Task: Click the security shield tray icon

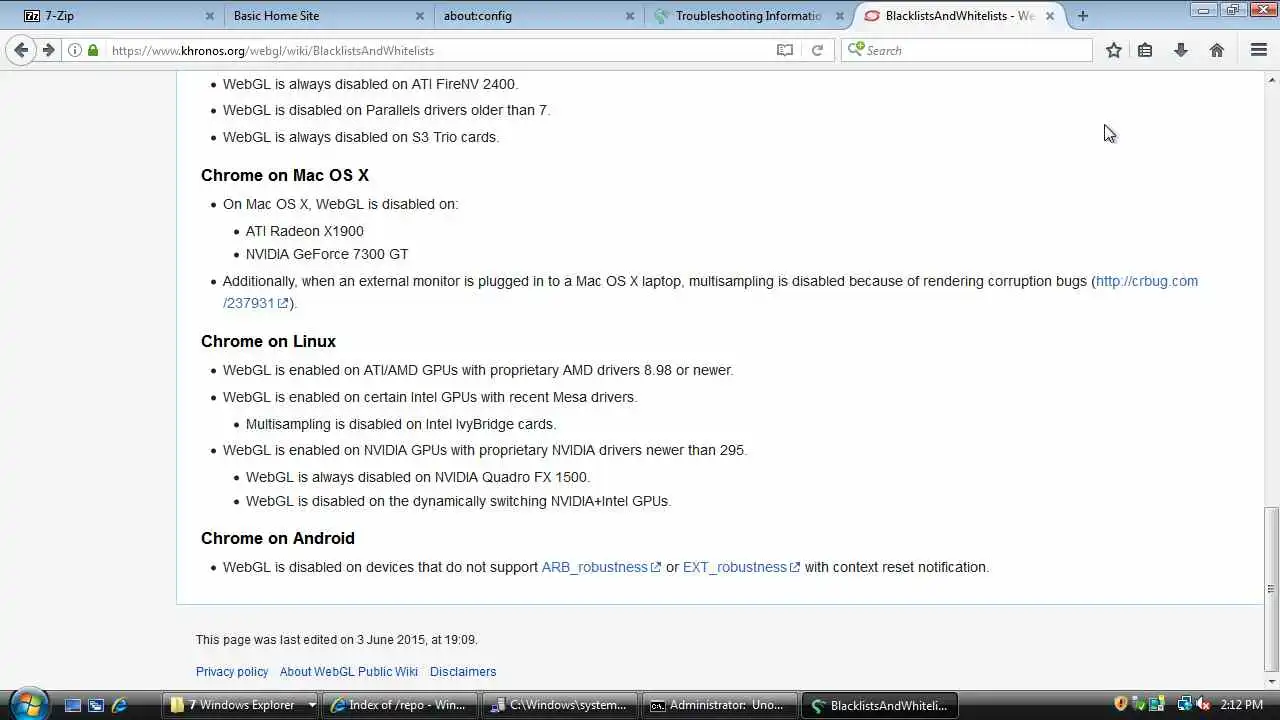Action: (x=1120, y=704)
